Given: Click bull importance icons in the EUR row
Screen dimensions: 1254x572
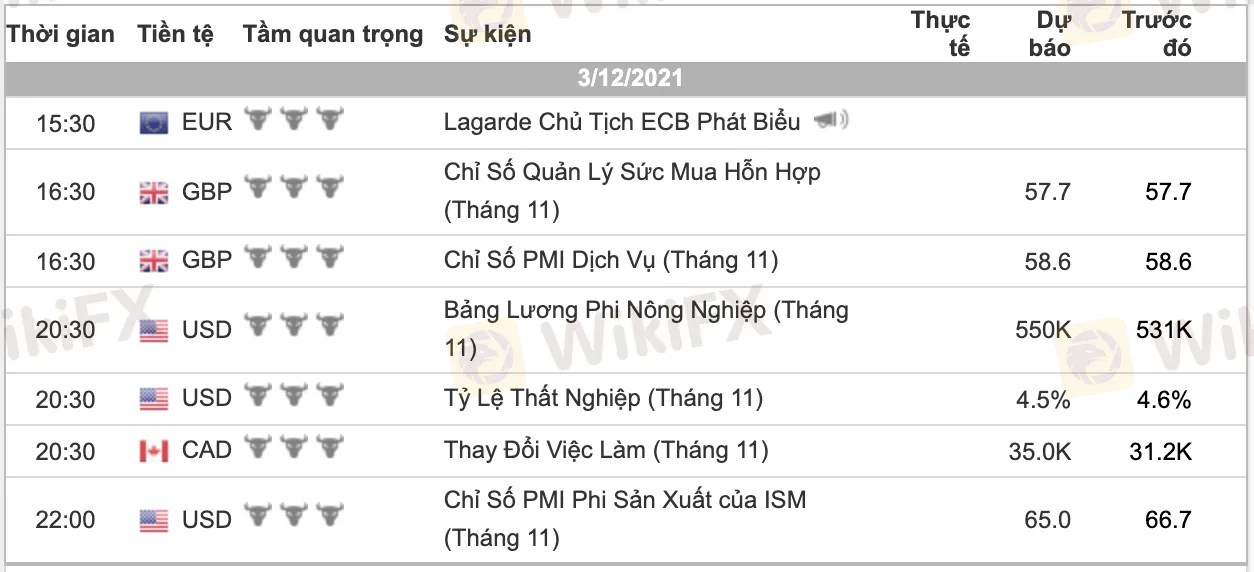Looking at the screenshot, I should click(294, 121).
